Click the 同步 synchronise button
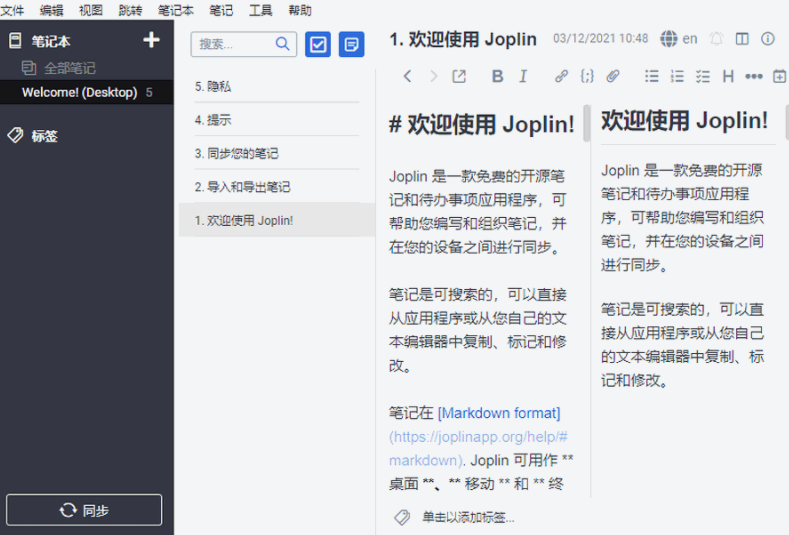Image resolution: width=789 pixels, height=535 pixels. [x=84, y=510]
